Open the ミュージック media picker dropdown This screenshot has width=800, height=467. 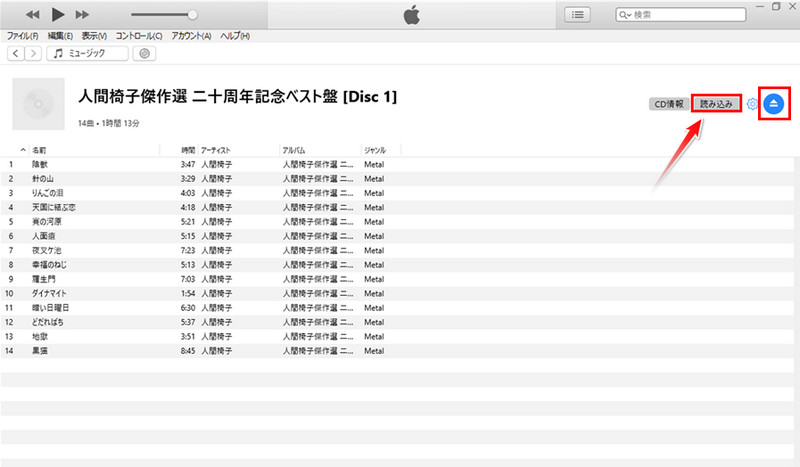pyautogui.click(x=87, y=53)
